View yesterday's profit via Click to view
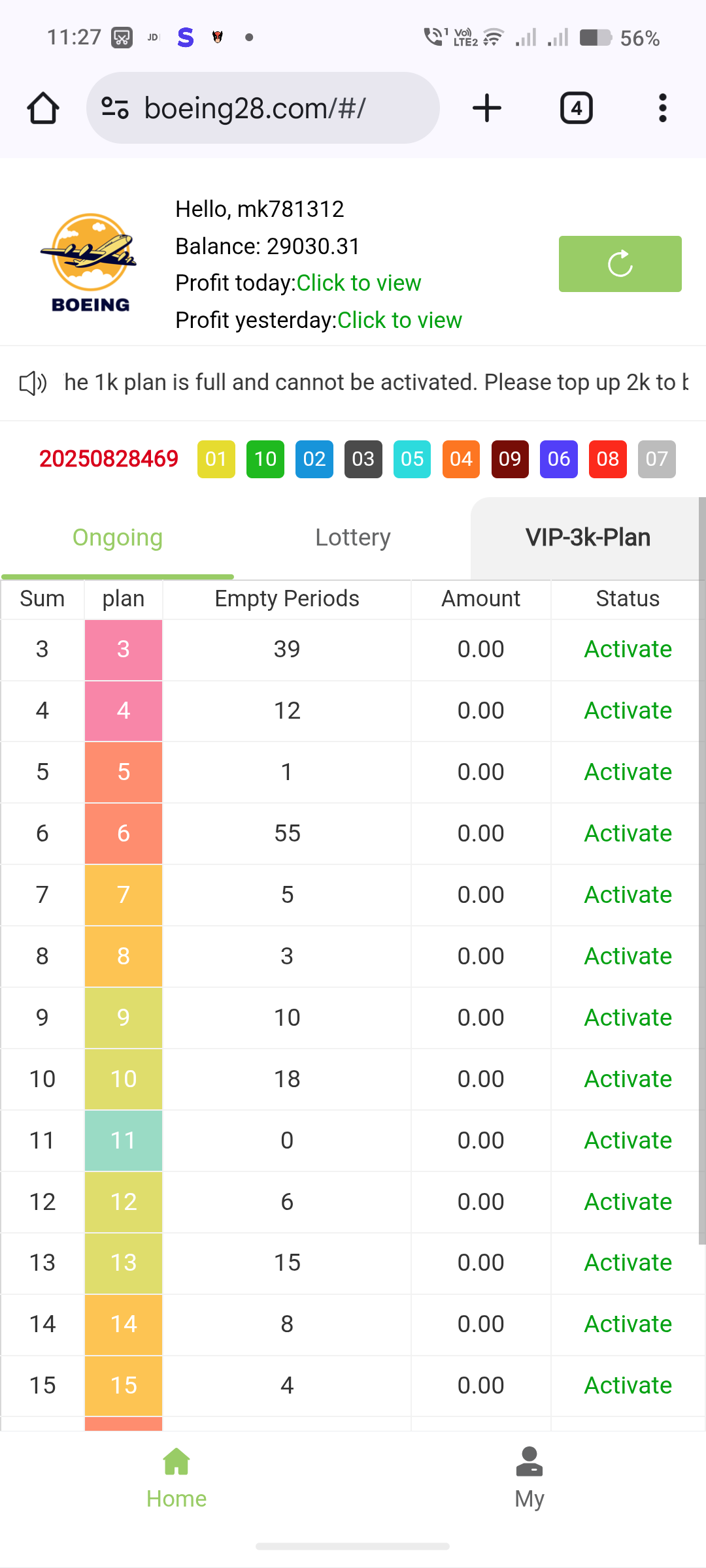Viewport: 706px width, 1568px height. [399, 320]
